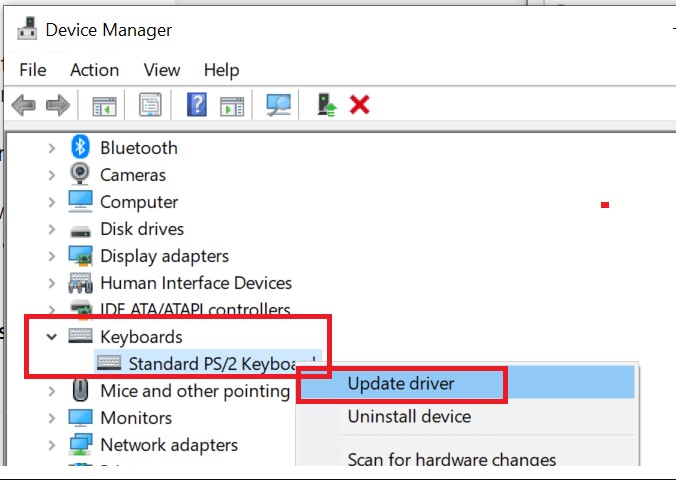Open the Properties toolbar icon
The image size is (676, 480).
tap(150, 105)
